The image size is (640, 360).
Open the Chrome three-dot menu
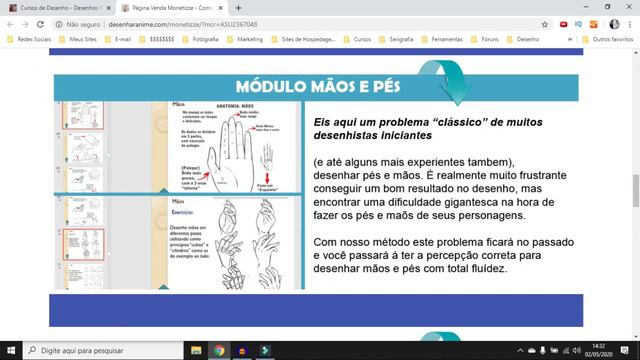point(630,24)
